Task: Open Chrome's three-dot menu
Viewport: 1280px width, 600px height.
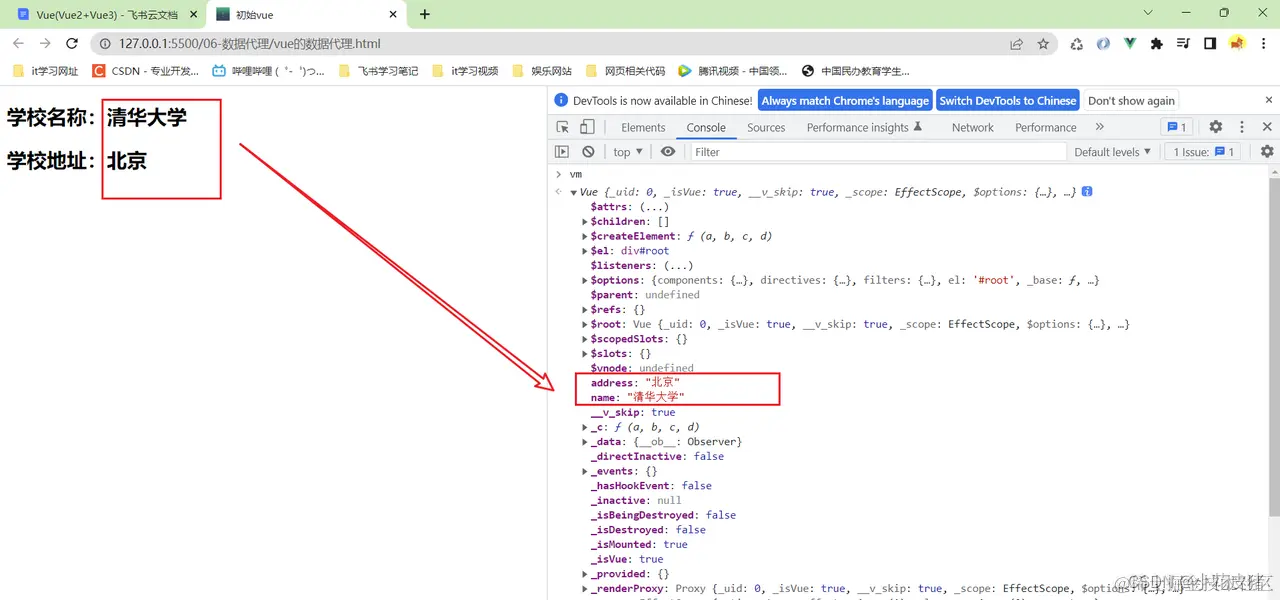Action: tap(1264, 44)
